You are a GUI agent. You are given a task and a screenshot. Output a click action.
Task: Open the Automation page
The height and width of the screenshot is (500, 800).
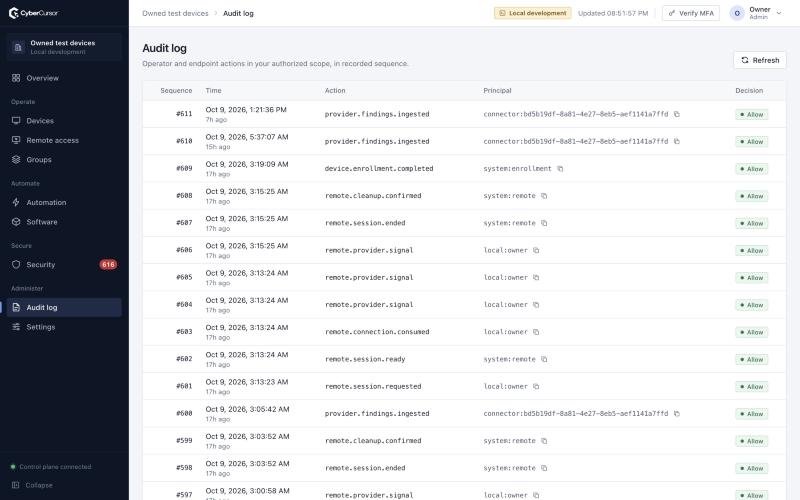64,203
